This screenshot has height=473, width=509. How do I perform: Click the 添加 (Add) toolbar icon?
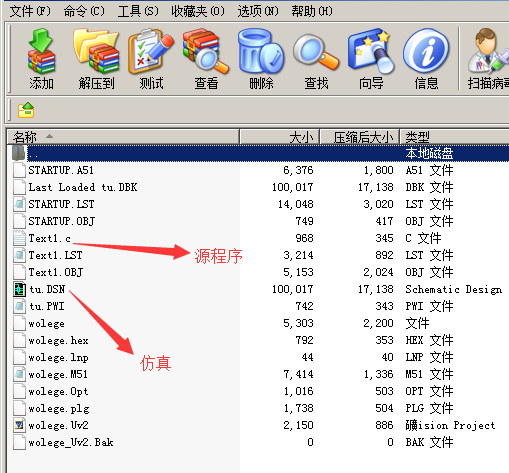click(x=41, y=59)
